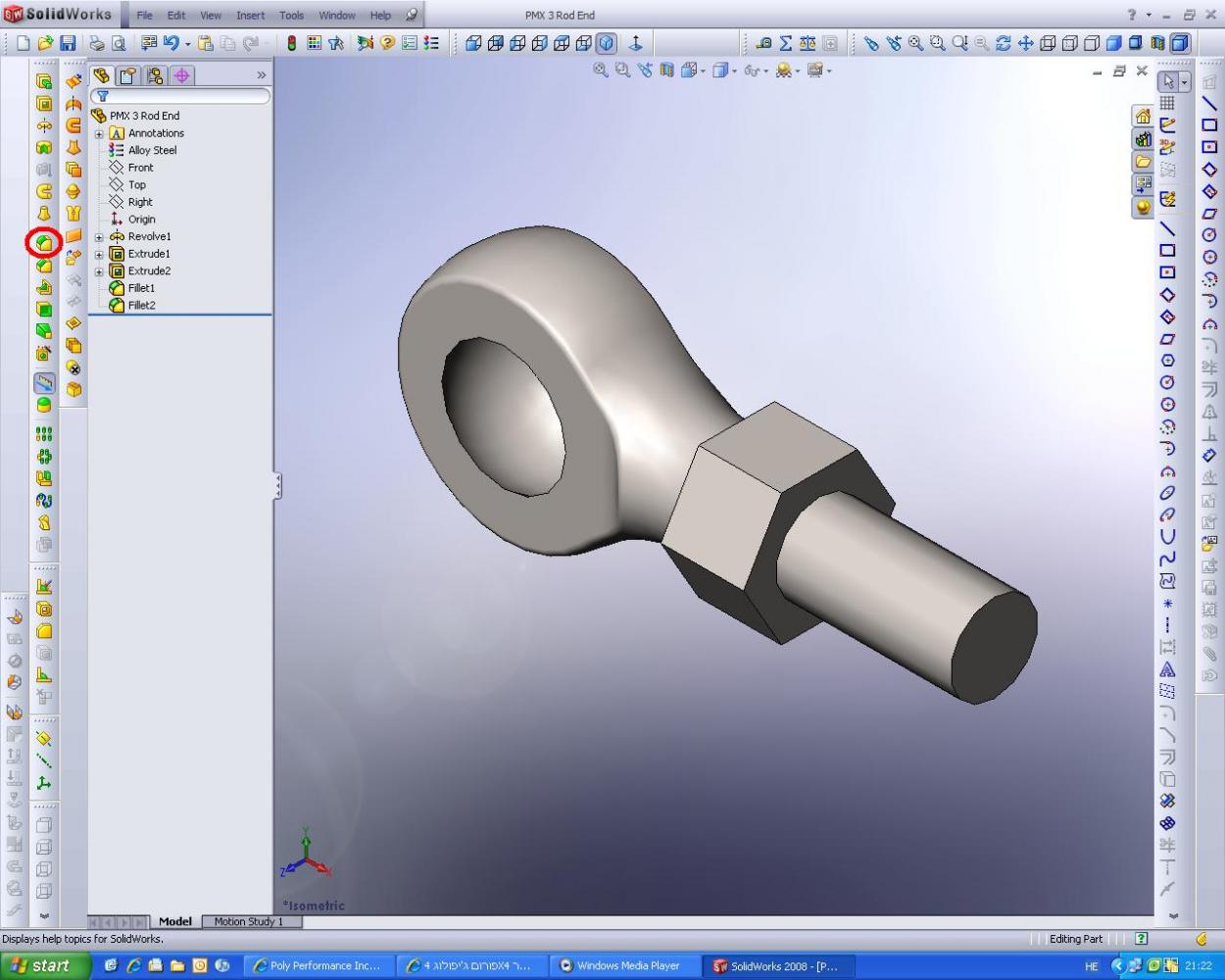Viewport: 1225px width, 980px height.
Task: Toggle the isometric view button
Action: coord(607,43)
